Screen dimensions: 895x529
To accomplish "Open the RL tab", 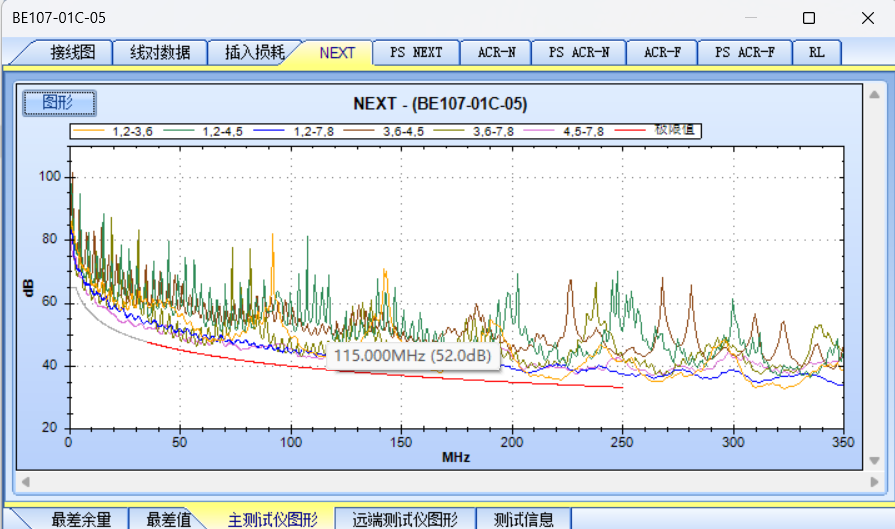I will (817, 52).
